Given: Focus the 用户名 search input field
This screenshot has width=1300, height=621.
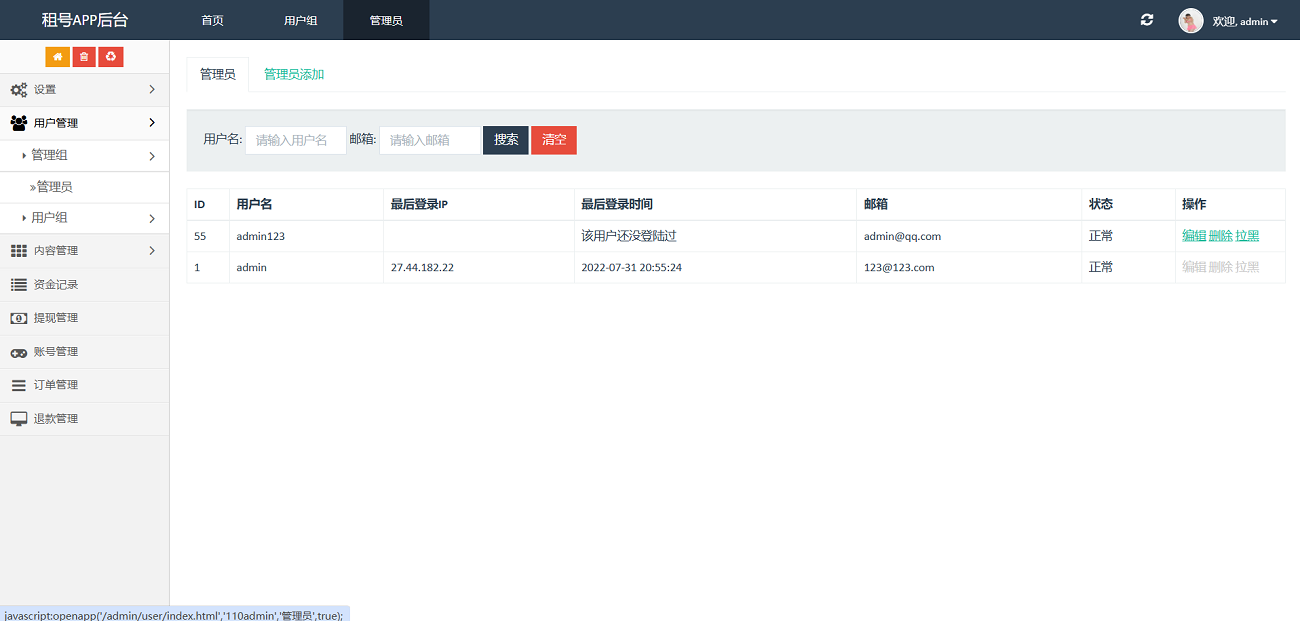Looking at the screenshot, I should coord(295,140).
